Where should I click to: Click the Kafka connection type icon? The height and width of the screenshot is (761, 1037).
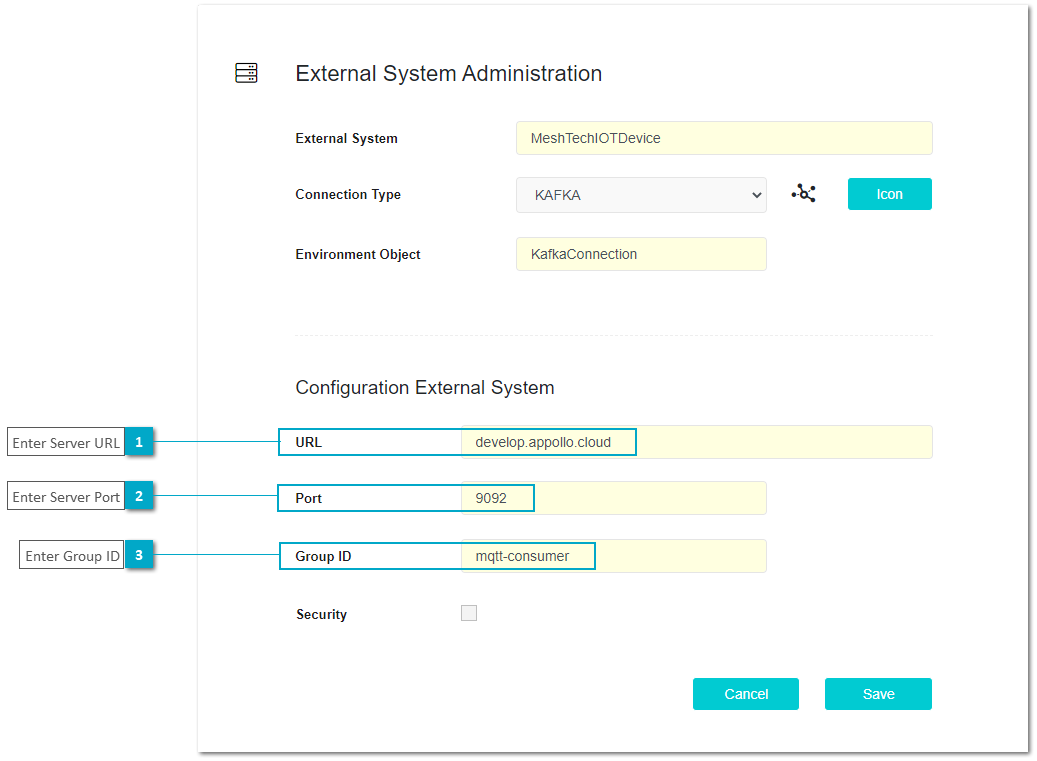(x=804, y=193)
